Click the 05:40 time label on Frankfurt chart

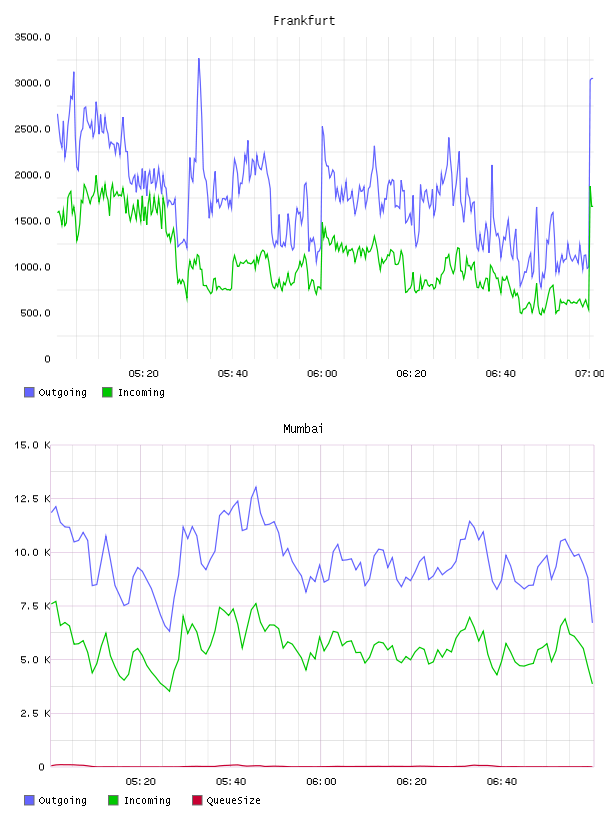click(x=233, y=374)
